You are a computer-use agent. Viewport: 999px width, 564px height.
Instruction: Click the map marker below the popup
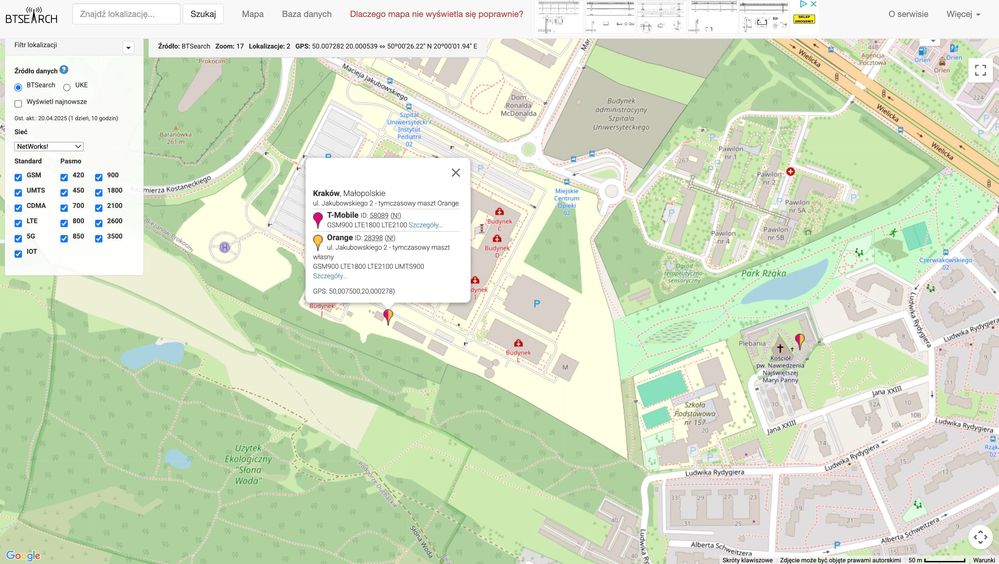388,316
